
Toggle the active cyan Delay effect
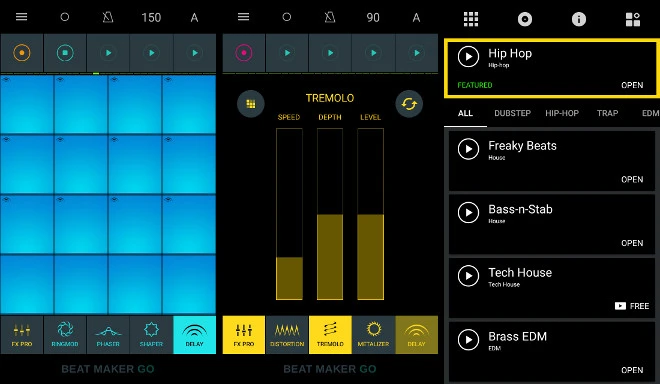[194, 335]
